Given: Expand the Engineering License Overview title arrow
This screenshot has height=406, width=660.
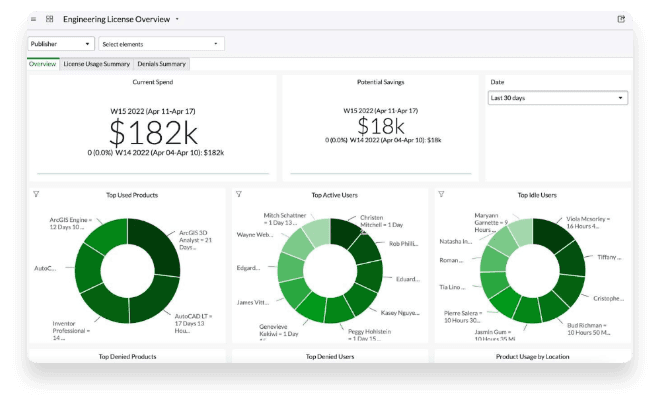Looking at the screenshot, I should 177,19.
